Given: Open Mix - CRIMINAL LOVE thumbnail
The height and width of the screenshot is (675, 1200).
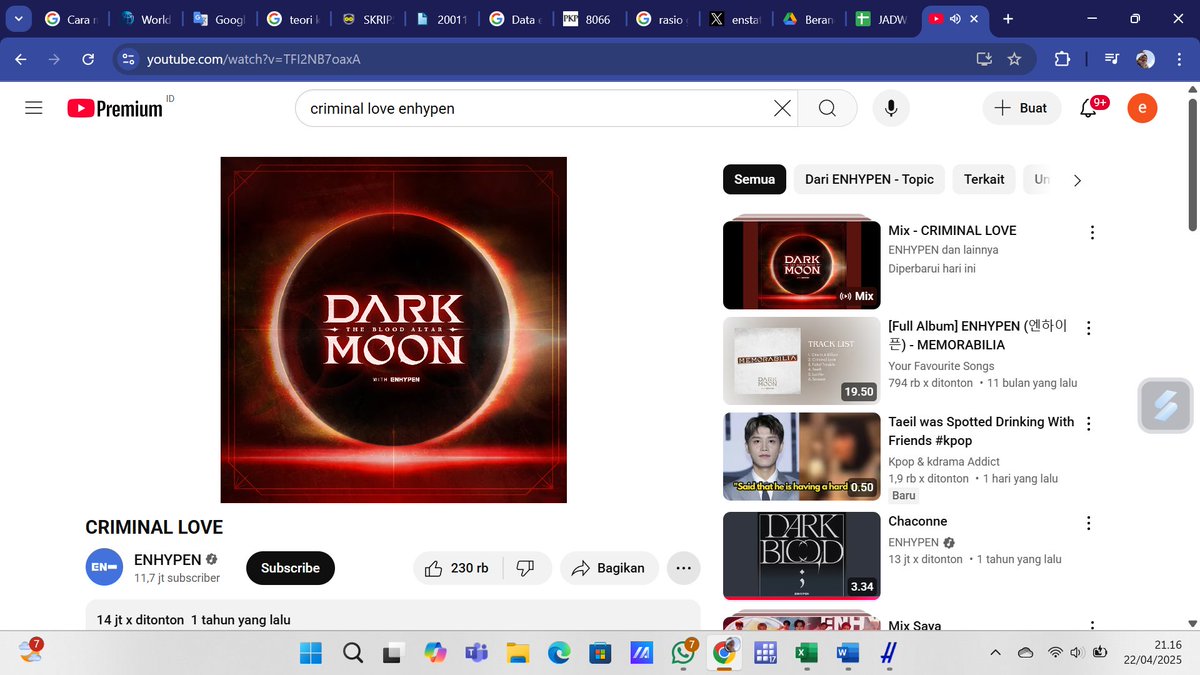Looking at the screenshot, I should tap(802, 266).
